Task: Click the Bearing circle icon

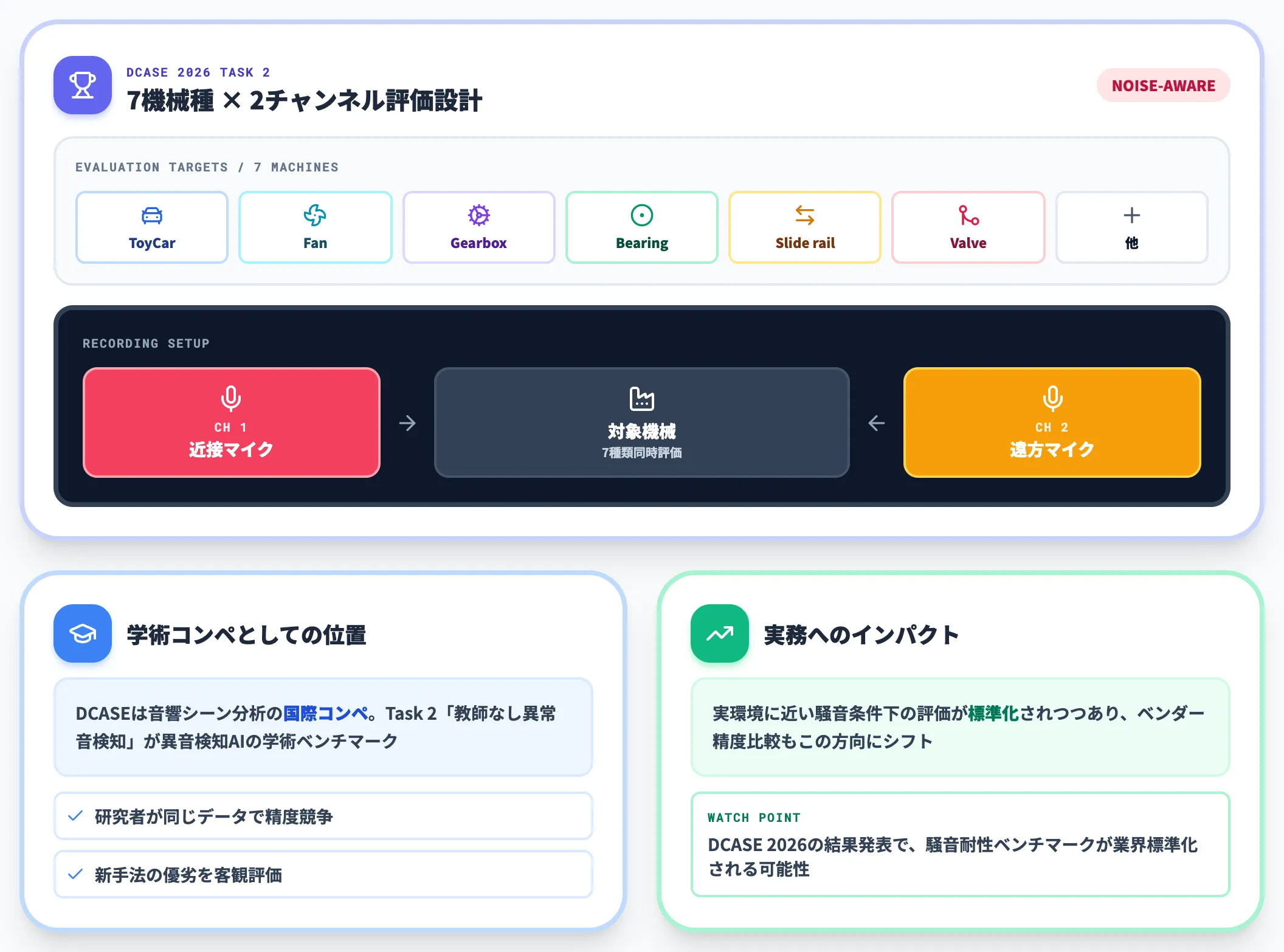Action: coord(642,215)
